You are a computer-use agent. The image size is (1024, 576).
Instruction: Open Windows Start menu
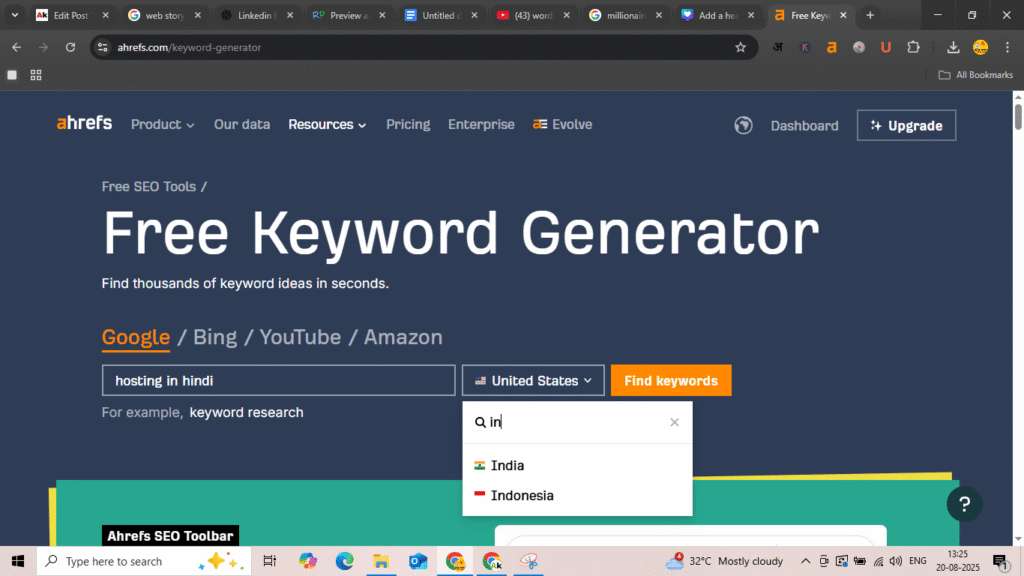click(x=18, y=561)
